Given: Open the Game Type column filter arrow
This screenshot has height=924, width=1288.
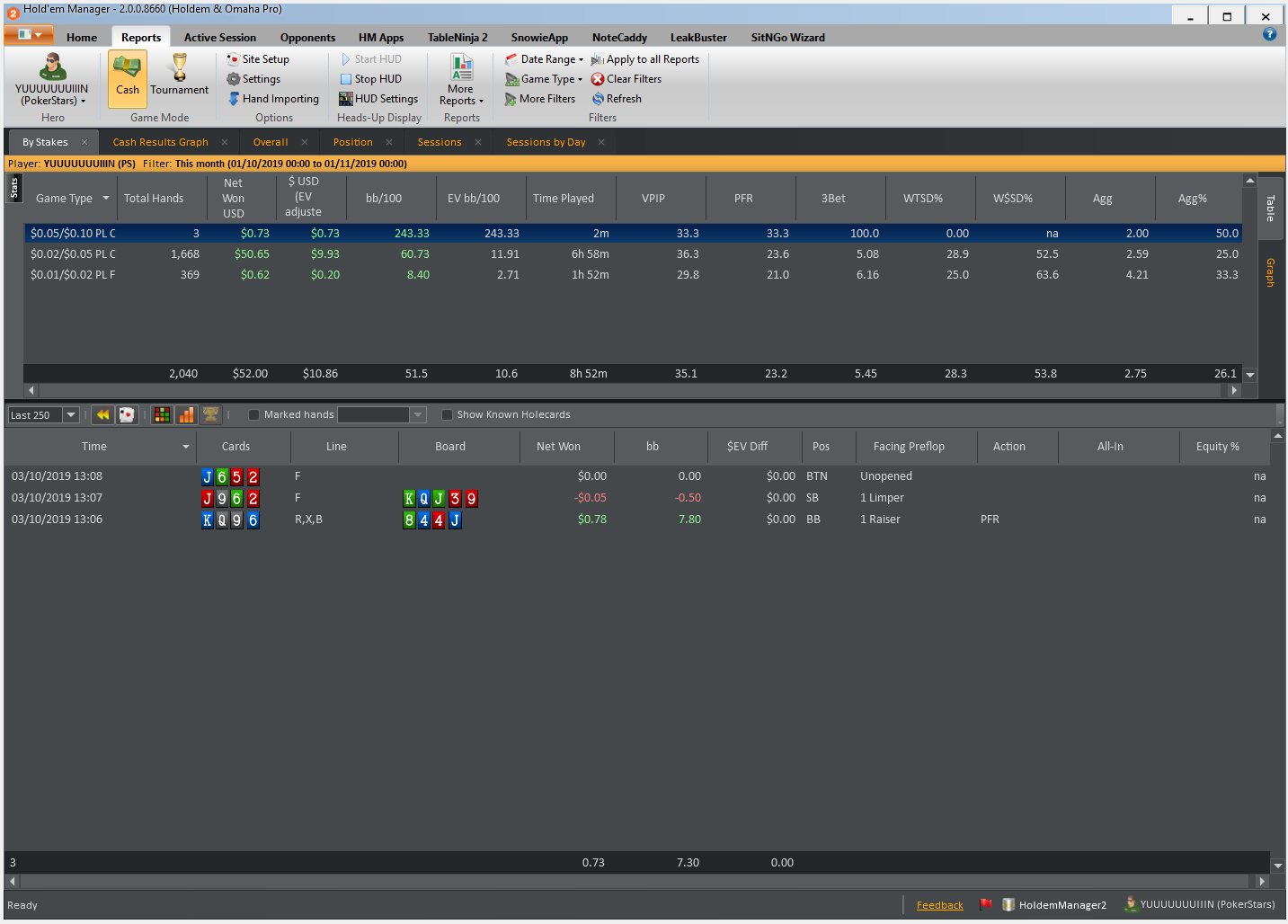Looking at the screenshot, I should tap(106, 198).
